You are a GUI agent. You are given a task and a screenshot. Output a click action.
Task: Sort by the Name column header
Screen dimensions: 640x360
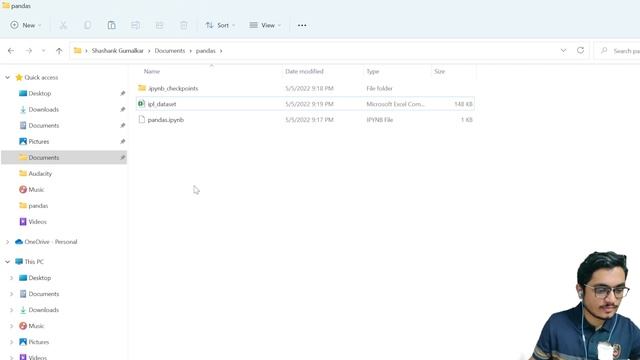[x=152, y=71]
